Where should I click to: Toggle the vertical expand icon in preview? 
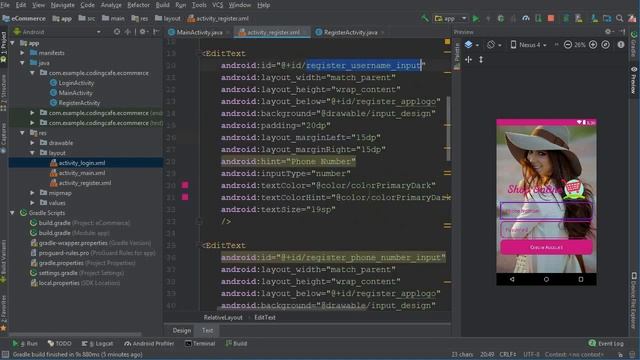click(481, 60)
